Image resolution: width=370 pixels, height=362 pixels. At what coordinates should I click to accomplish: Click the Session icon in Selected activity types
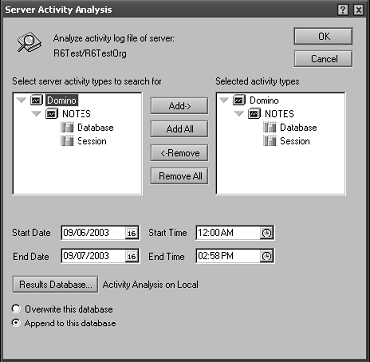tap(269, 141)
